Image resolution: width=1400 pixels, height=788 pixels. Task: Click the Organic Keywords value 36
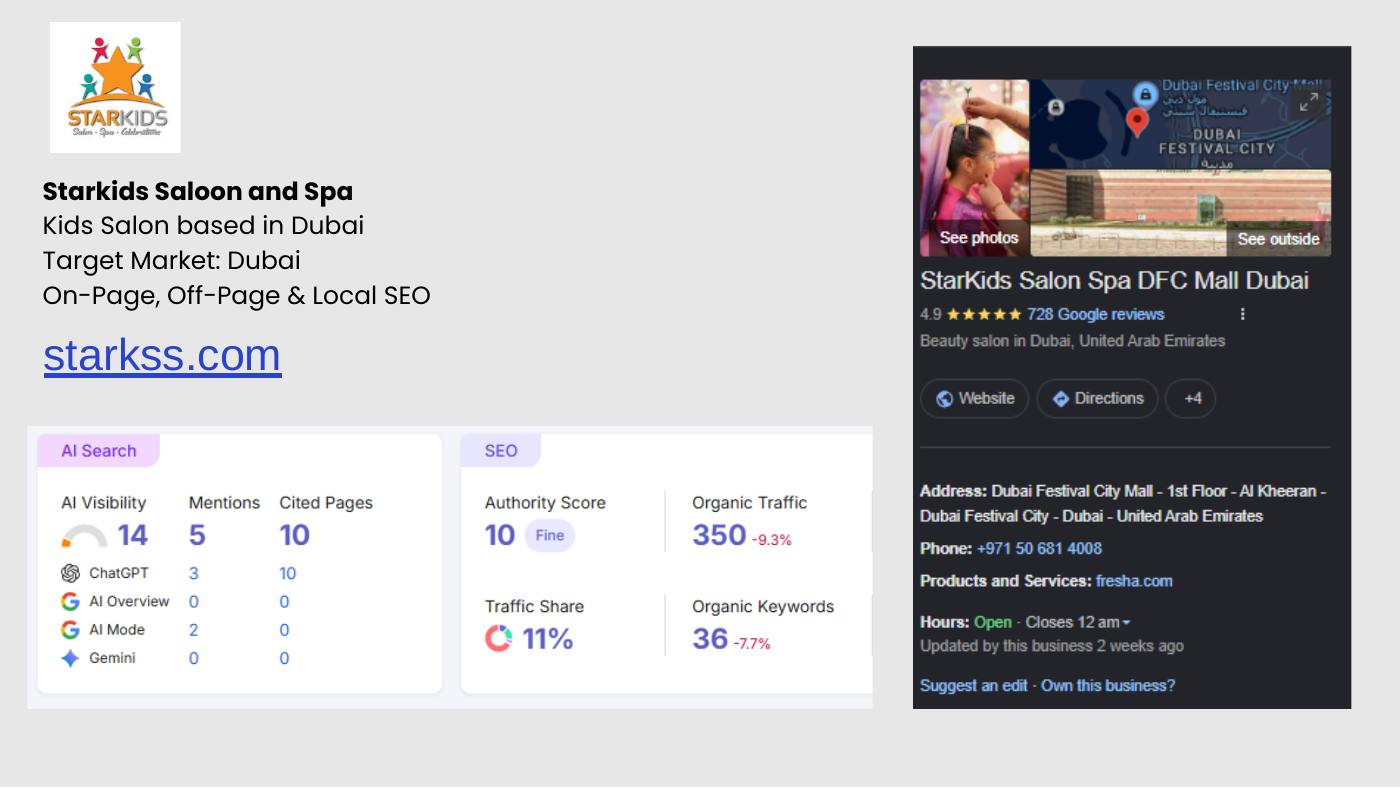710,638
